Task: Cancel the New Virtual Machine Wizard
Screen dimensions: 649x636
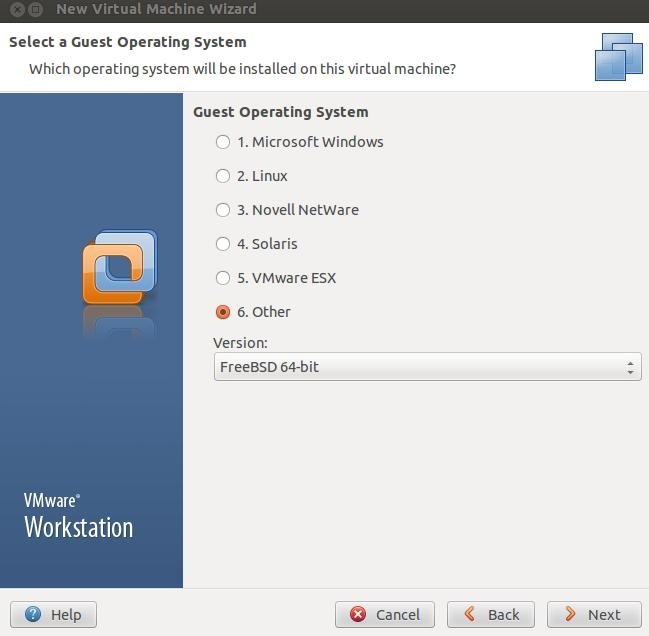Action: point(385,614)
